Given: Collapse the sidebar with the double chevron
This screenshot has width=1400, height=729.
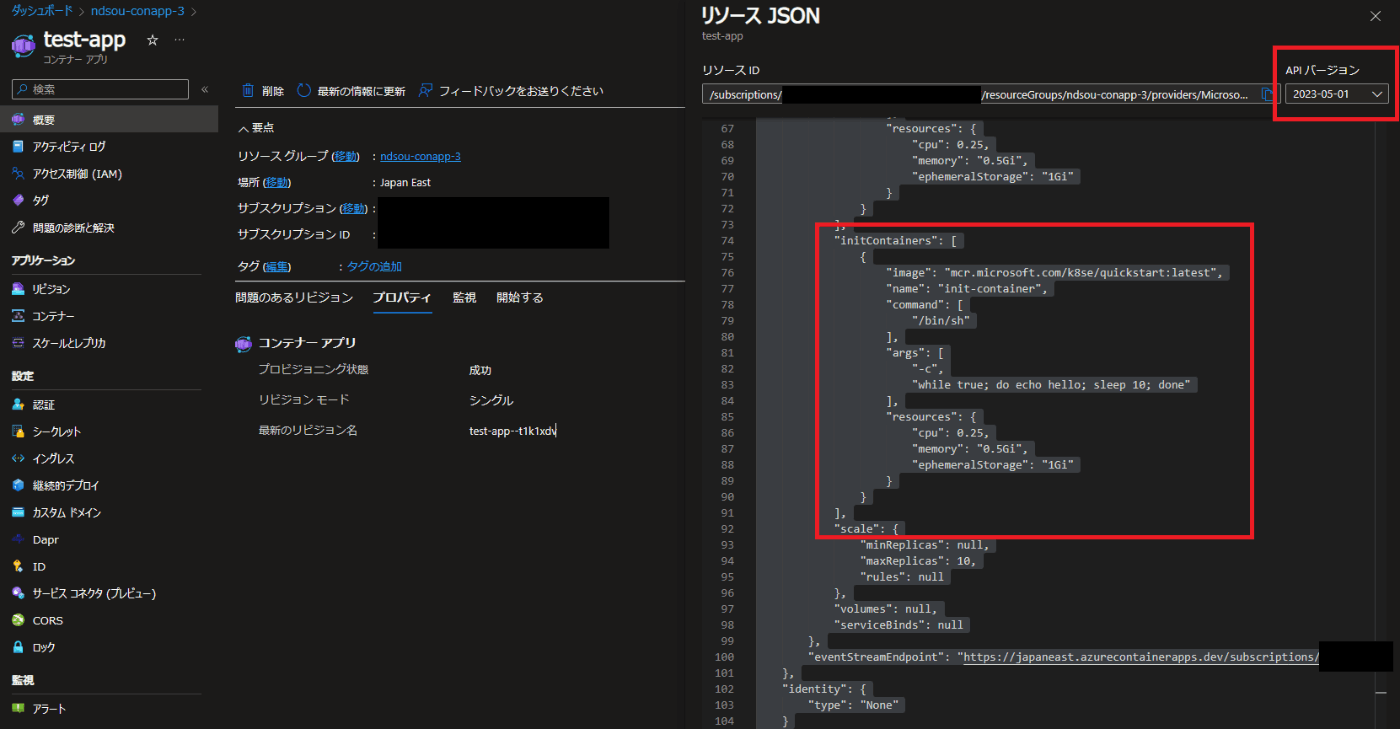Looking at the screenshot, I should [x=204, y=89].
